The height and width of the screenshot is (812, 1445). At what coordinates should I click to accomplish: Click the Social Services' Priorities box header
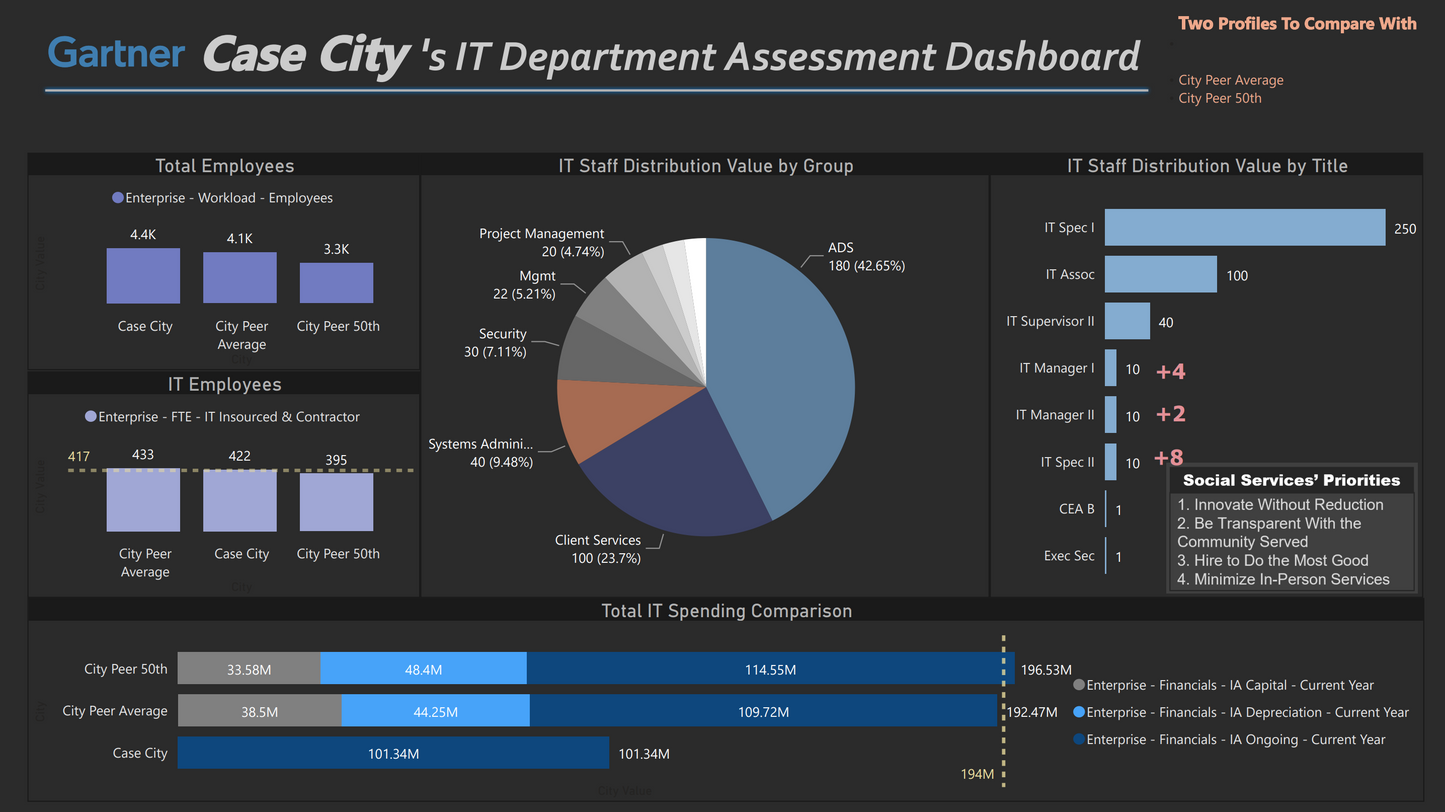[1291, 480]
